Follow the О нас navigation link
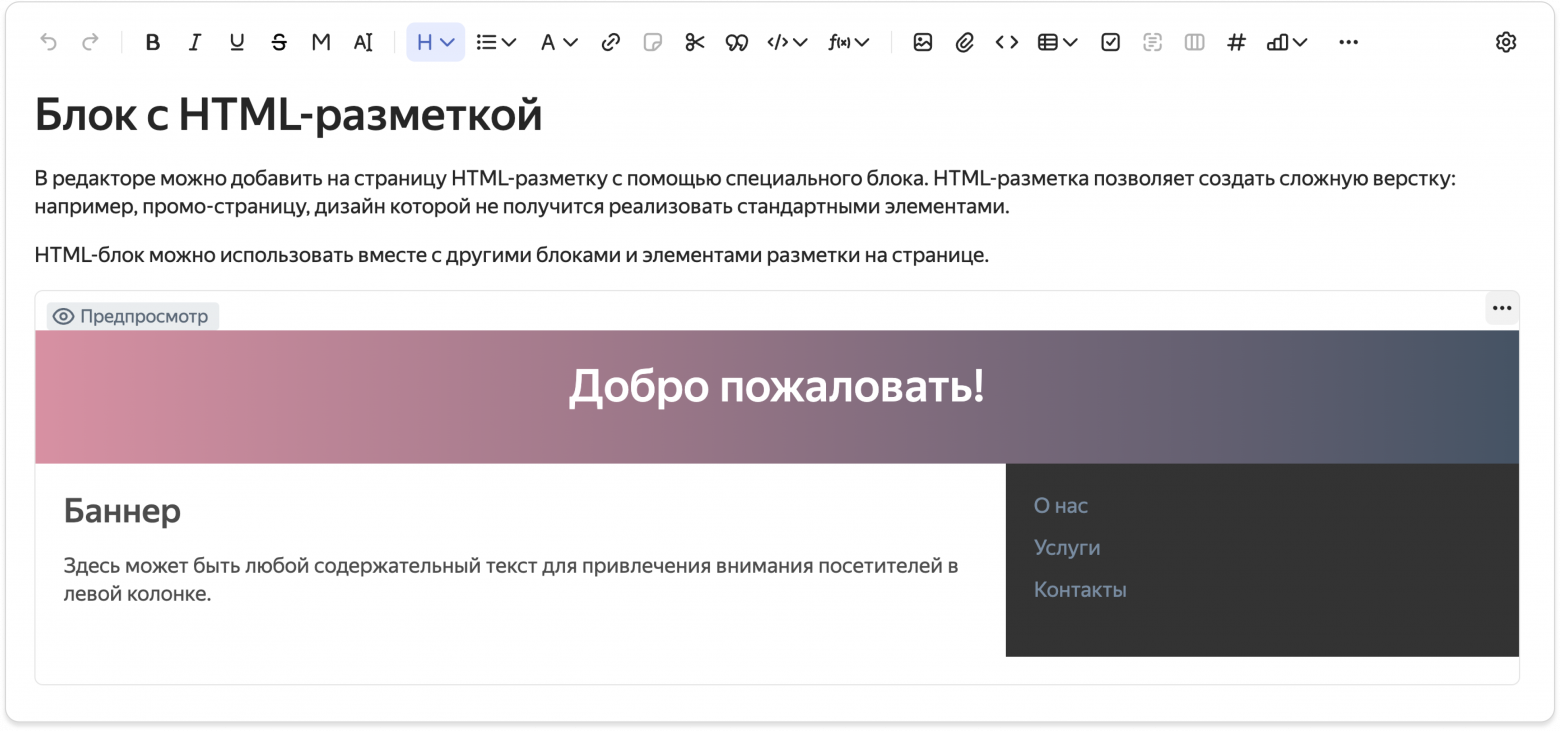Screen dimensions: 1560x731 (1059, 505)
